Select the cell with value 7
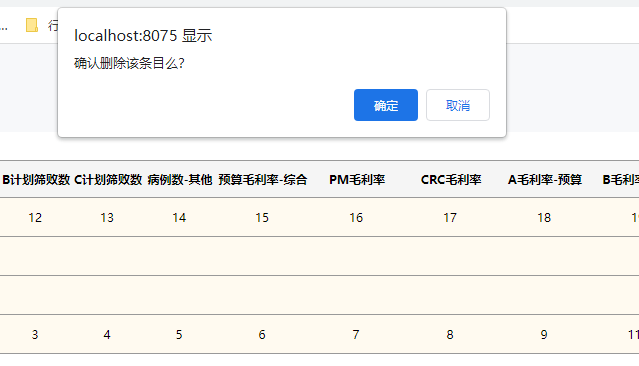This screenshot has height=366, width=639. coord(356,335)
